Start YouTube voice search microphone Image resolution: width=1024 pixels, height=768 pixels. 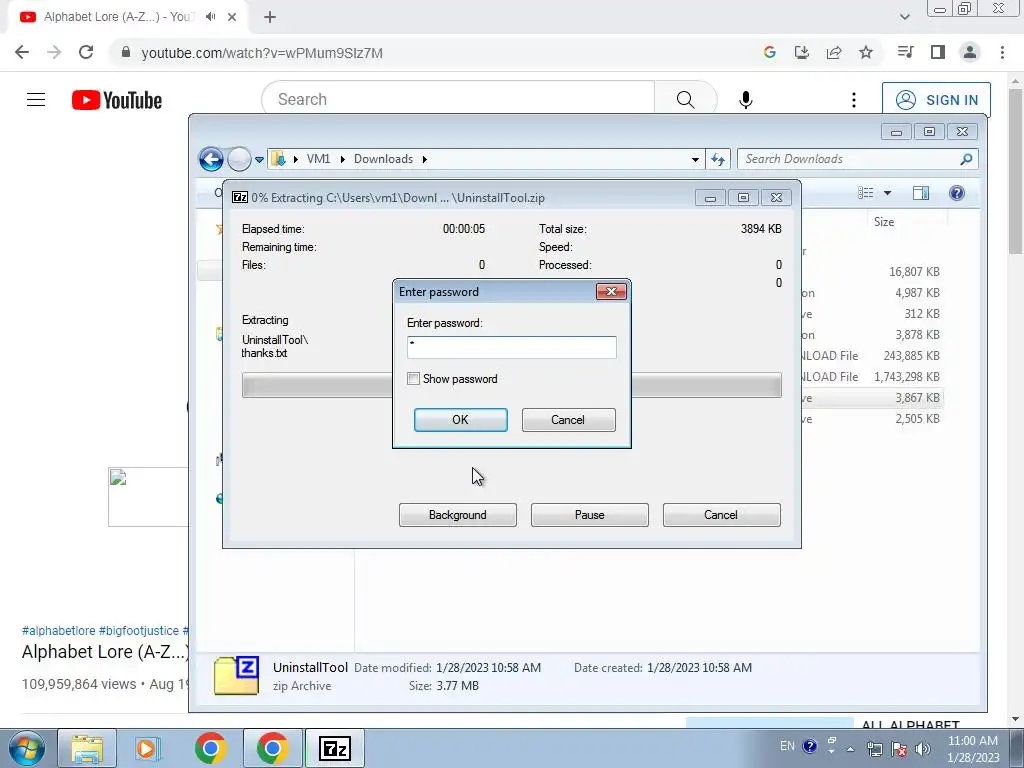tap(746, 99)
